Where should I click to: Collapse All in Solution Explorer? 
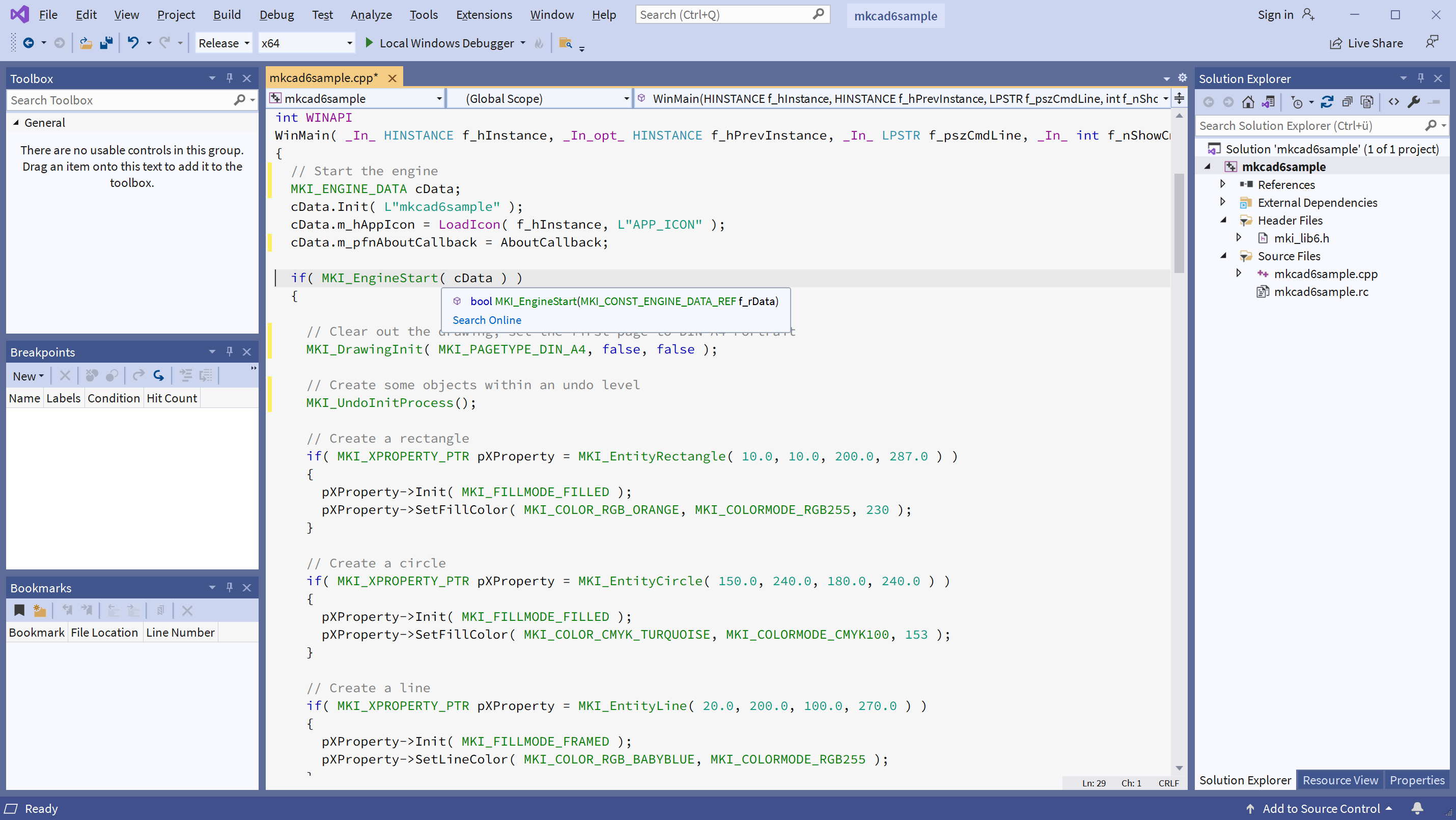click(x=1348, y=102)
